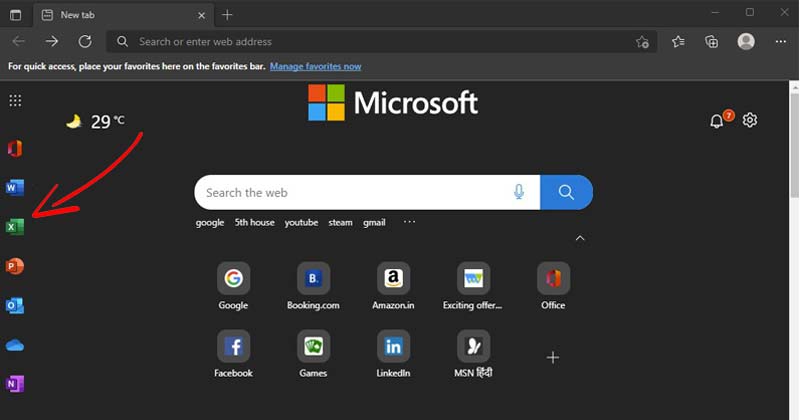Open the Collections panel

click(711, 42)
